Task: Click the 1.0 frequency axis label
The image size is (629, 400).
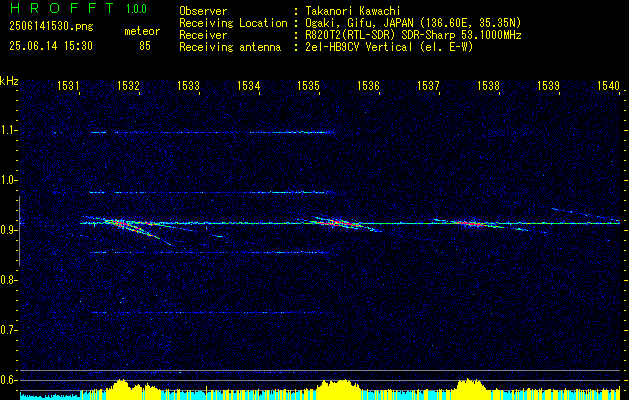Action: pos(7,180)
